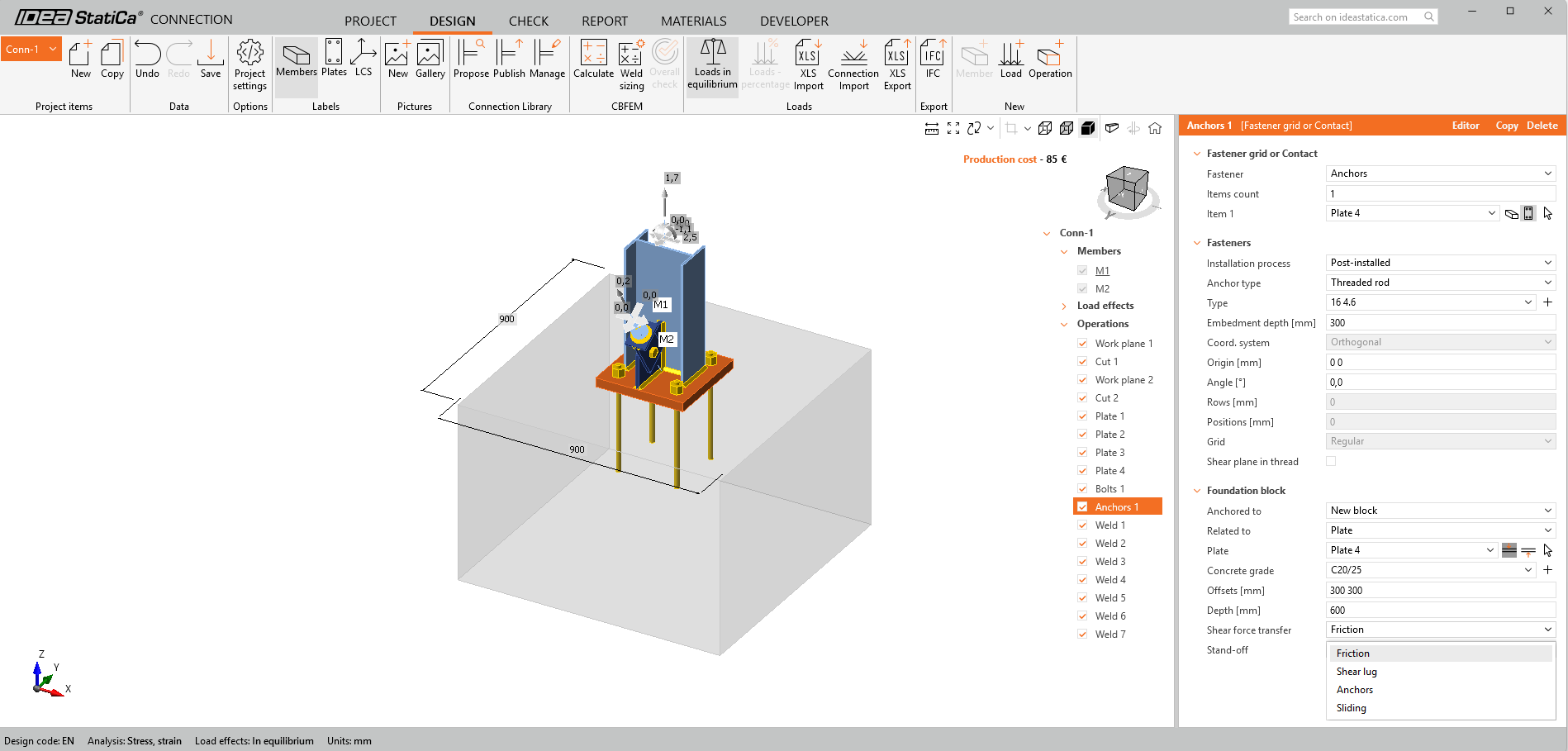Open the Anchor type dropdown
Screen dimensions: 1568x751
[x=1441, y=283]
